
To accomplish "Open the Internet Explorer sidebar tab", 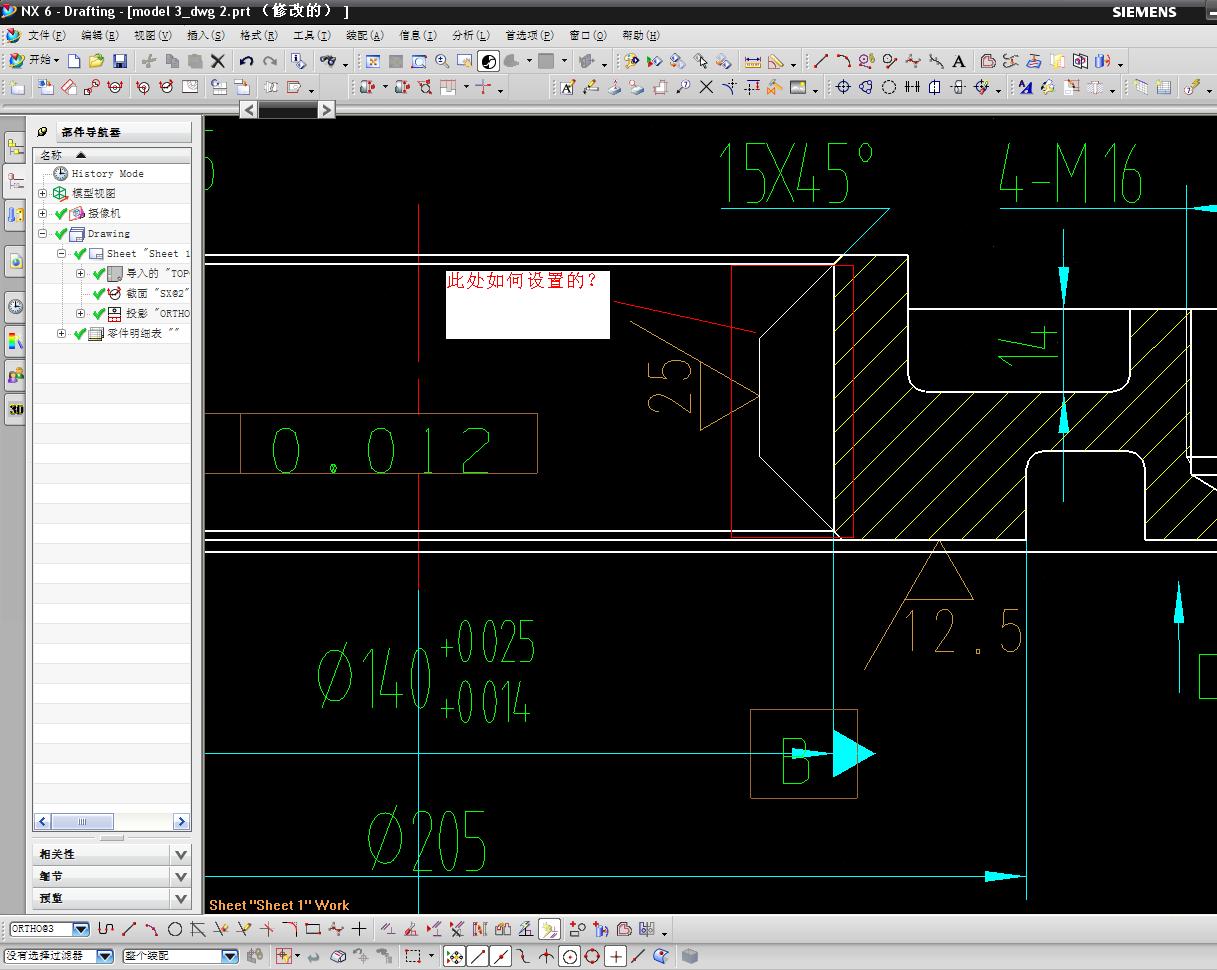I will (15, 261).
